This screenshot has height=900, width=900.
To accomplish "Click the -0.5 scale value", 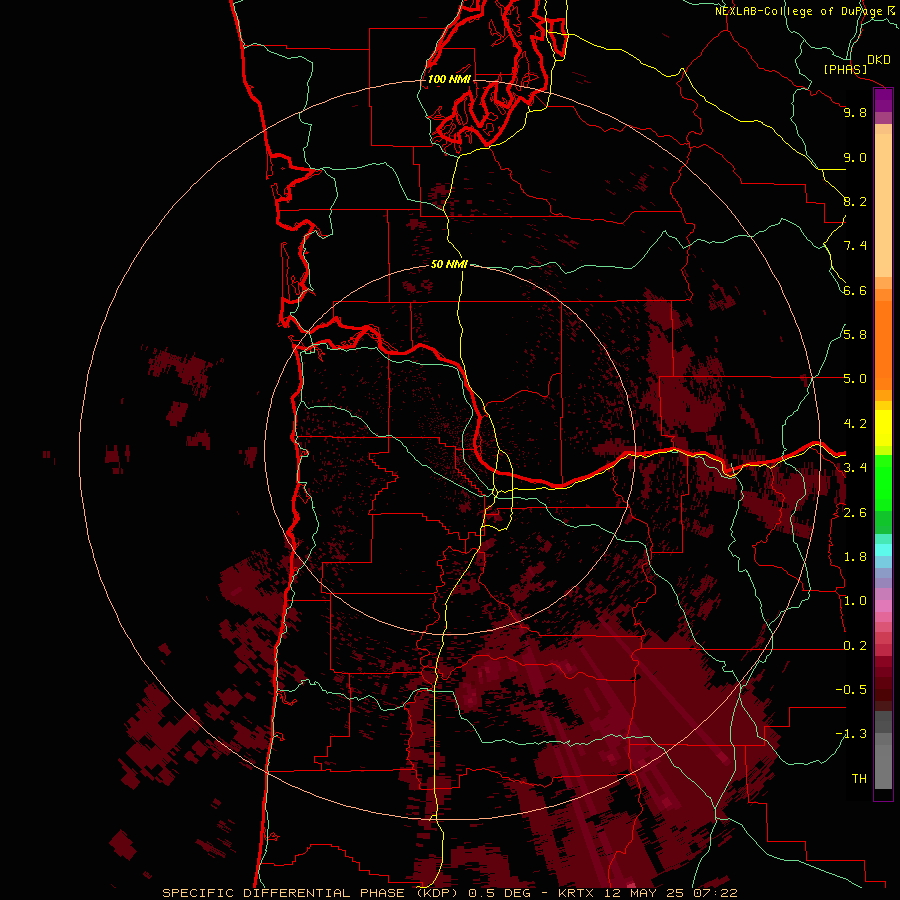I will 851,690.
